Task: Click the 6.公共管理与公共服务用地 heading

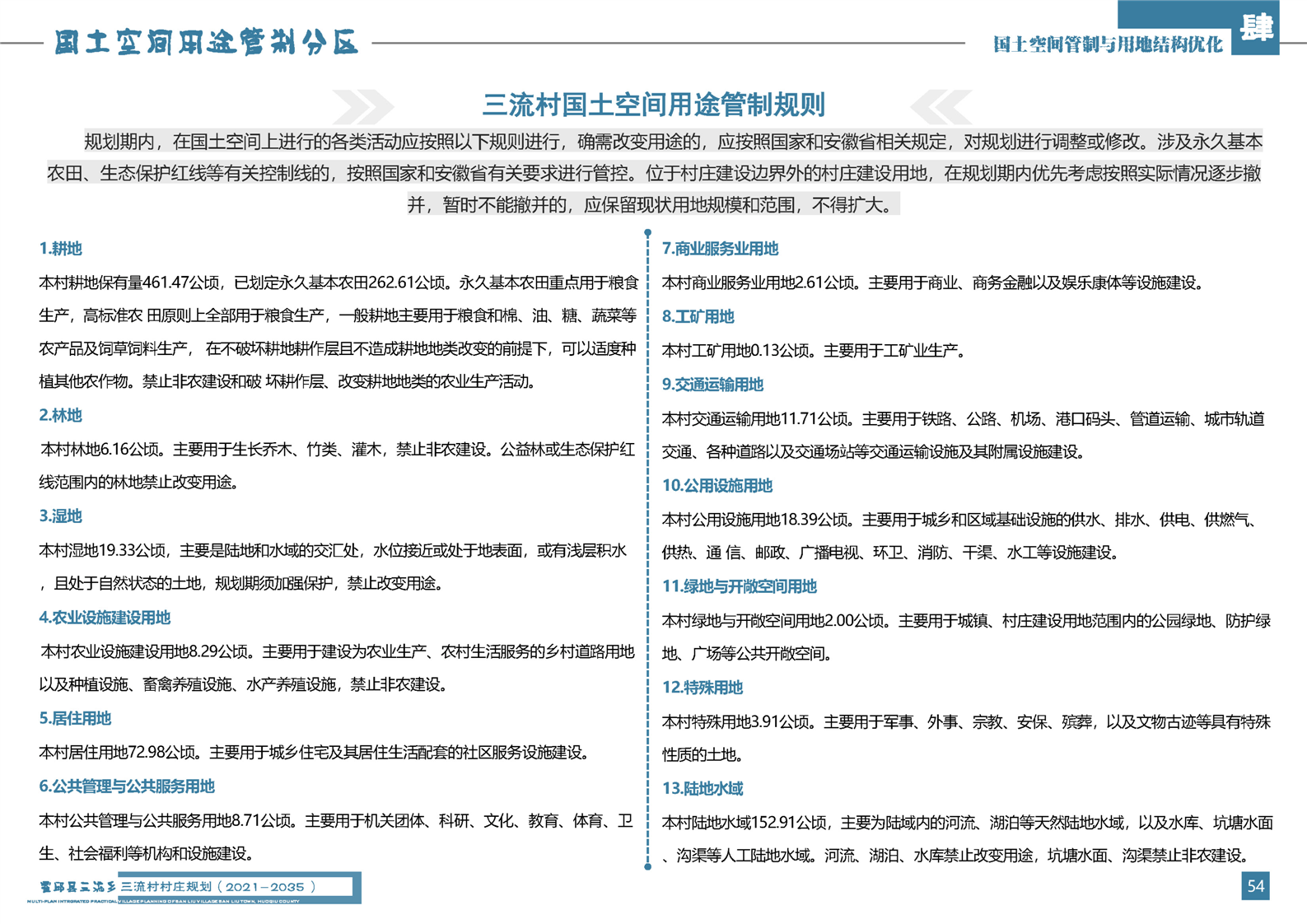Action: tap(127, 786)
